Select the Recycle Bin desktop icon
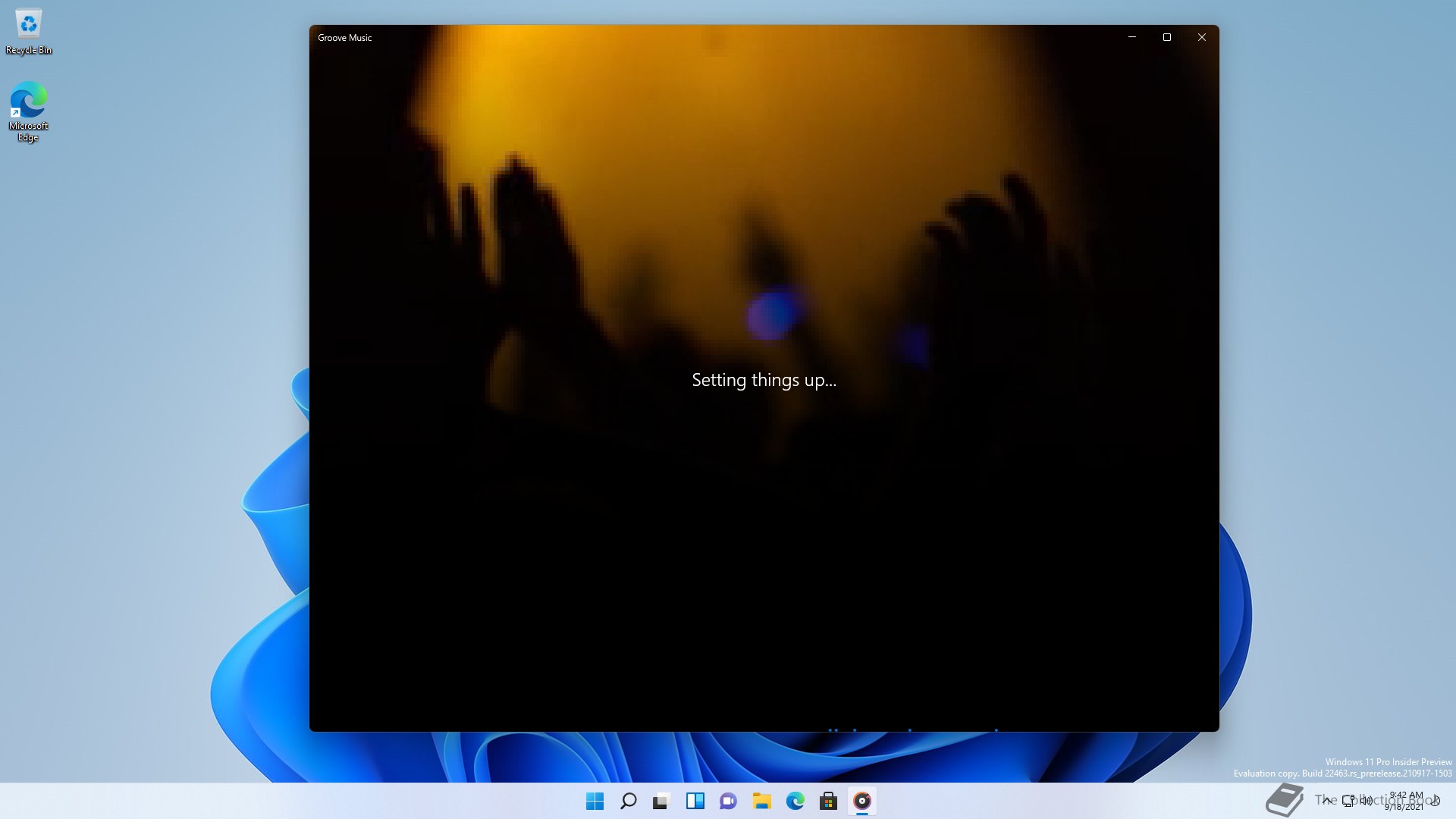 (29, 32)
